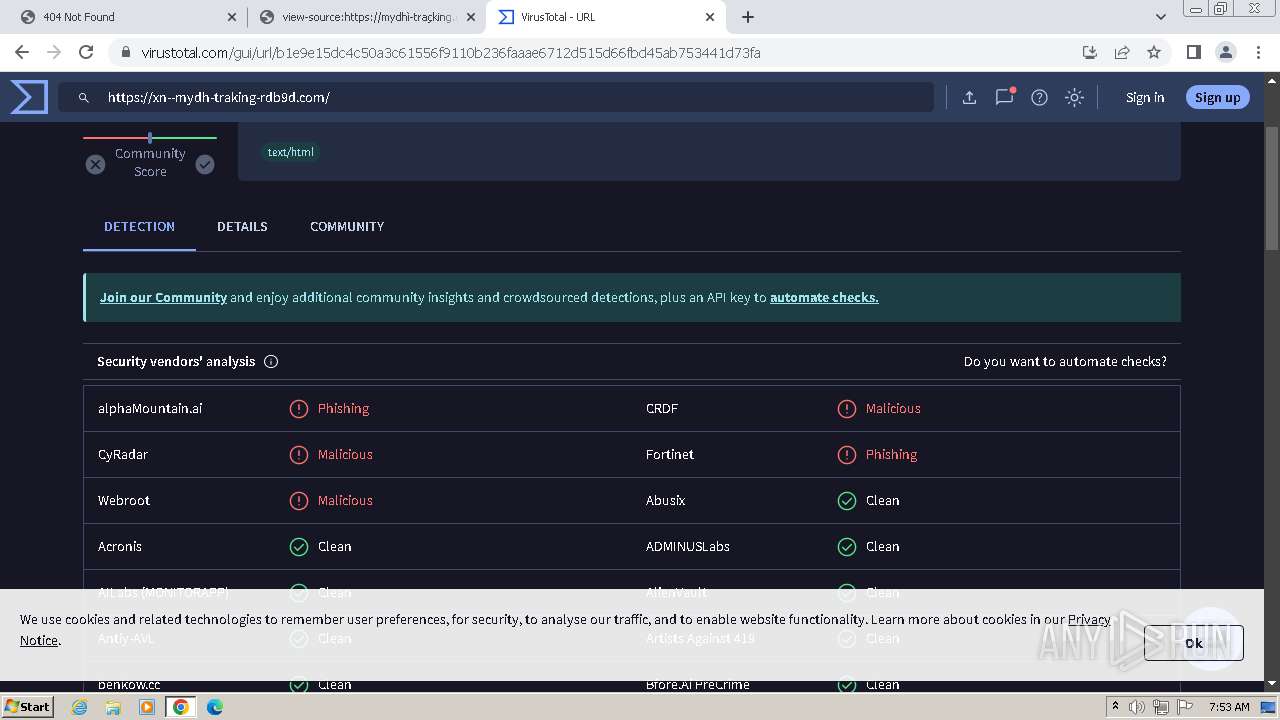Click the Sign in link

pyautogui.click(x=1145, y=97)
